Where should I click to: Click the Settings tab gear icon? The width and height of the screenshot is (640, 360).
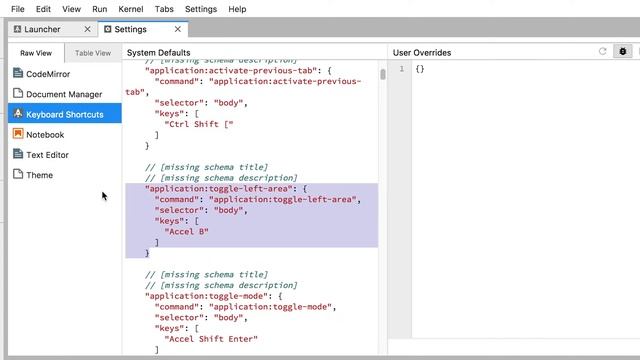pos(108,29)
